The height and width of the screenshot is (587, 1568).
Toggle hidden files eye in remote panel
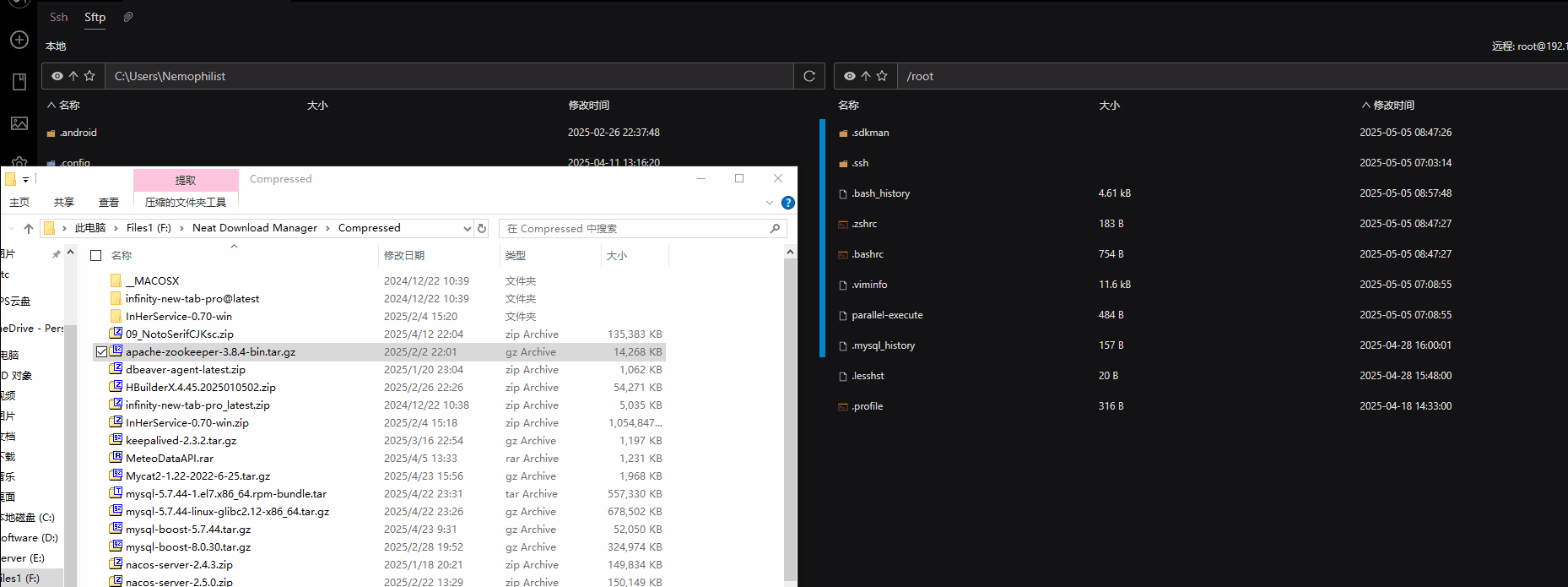point(850,76)
